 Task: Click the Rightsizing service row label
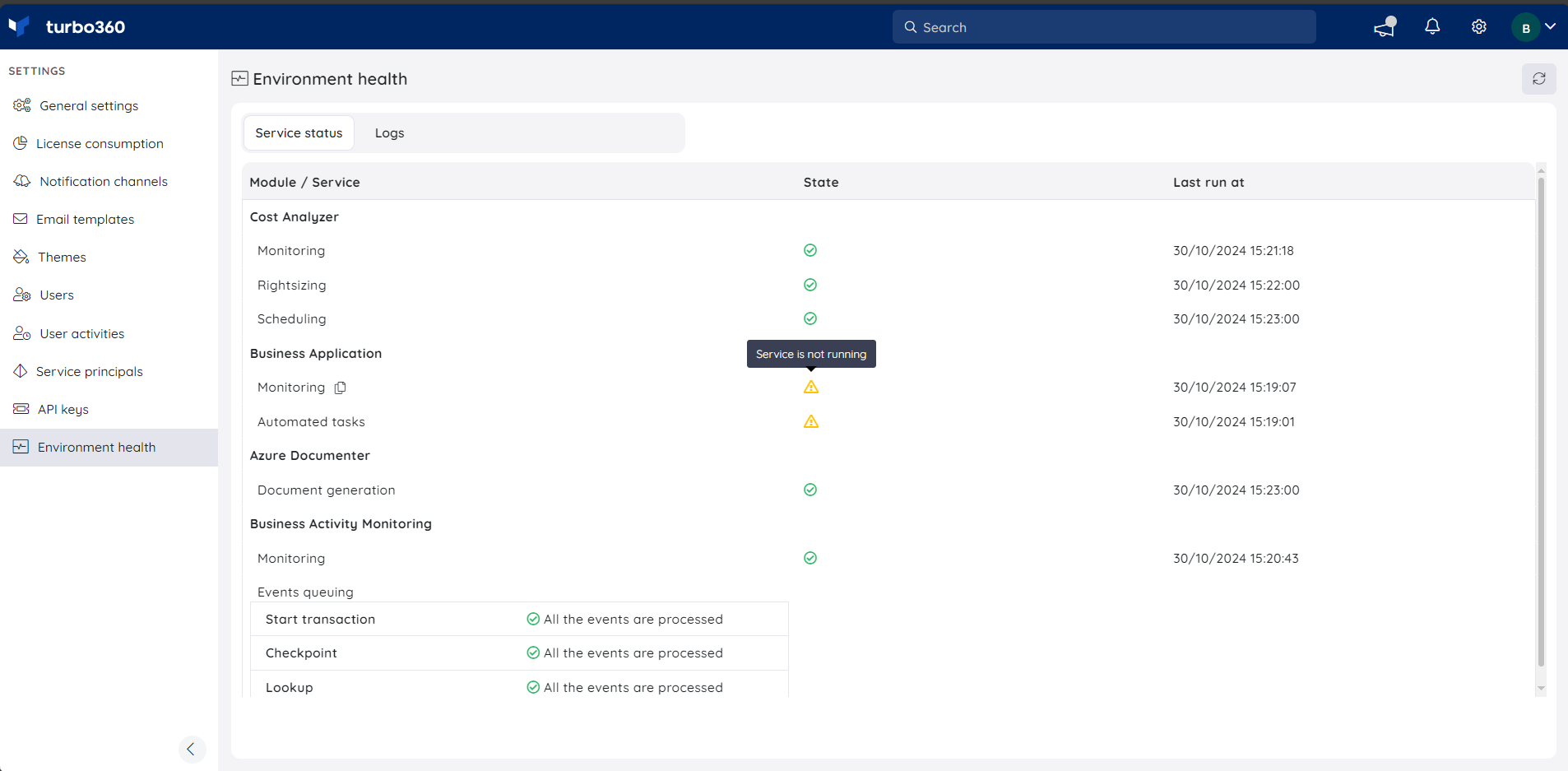(291, 285)
